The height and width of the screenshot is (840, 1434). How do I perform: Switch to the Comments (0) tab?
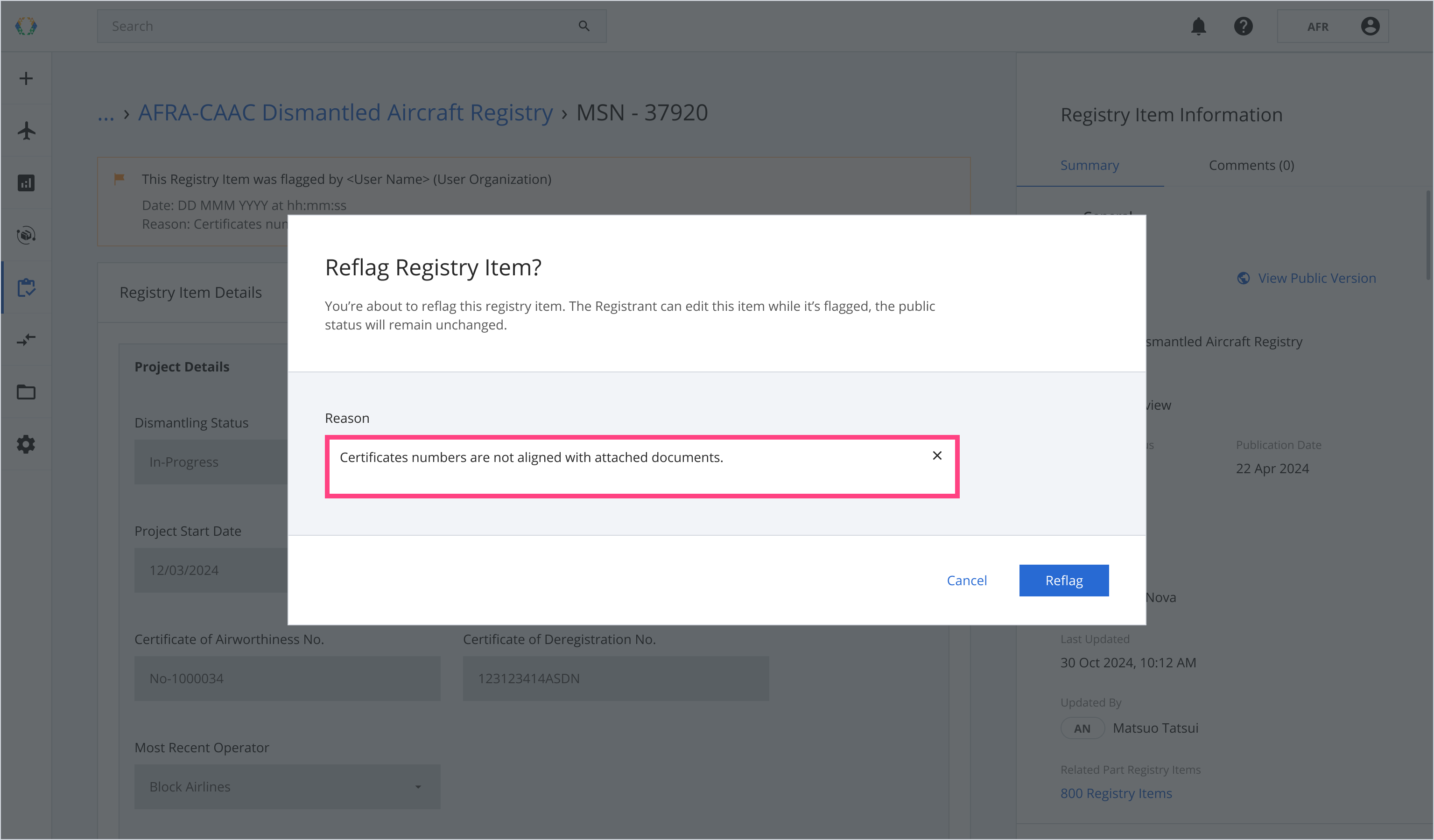coord(1251,166)
